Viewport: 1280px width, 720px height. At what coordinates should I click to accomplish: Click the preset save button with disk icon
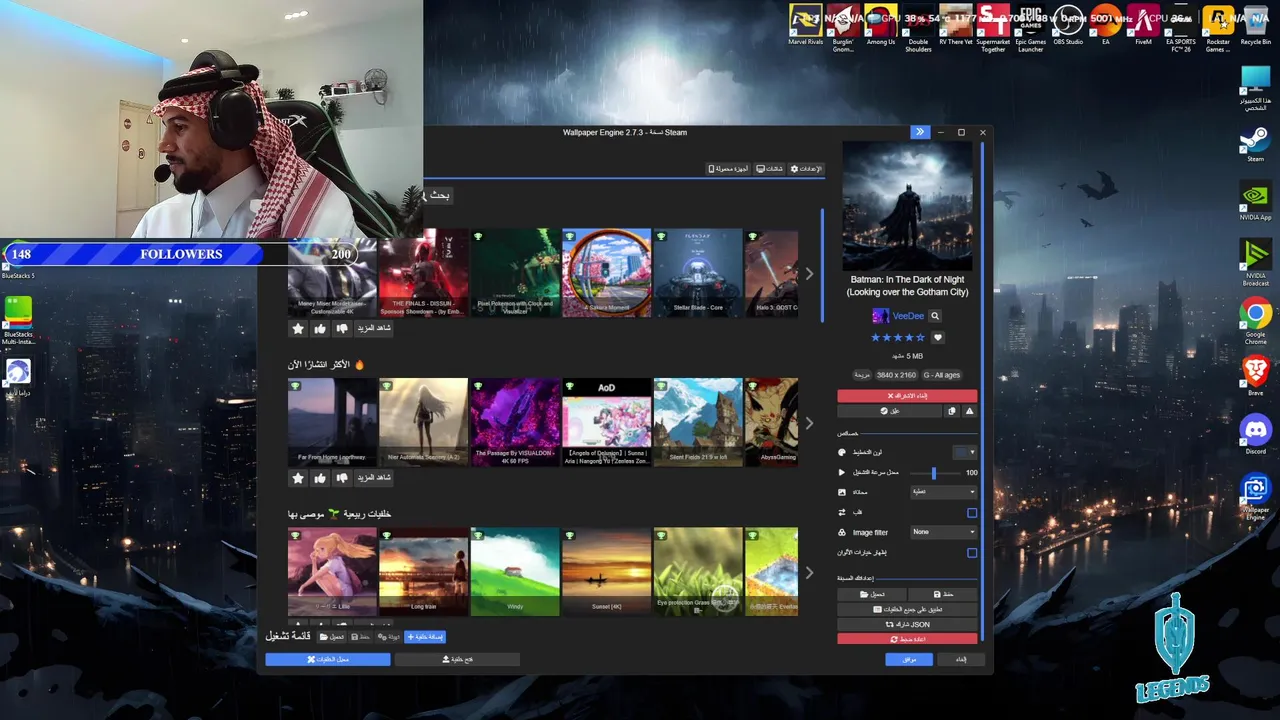point(943,594)
